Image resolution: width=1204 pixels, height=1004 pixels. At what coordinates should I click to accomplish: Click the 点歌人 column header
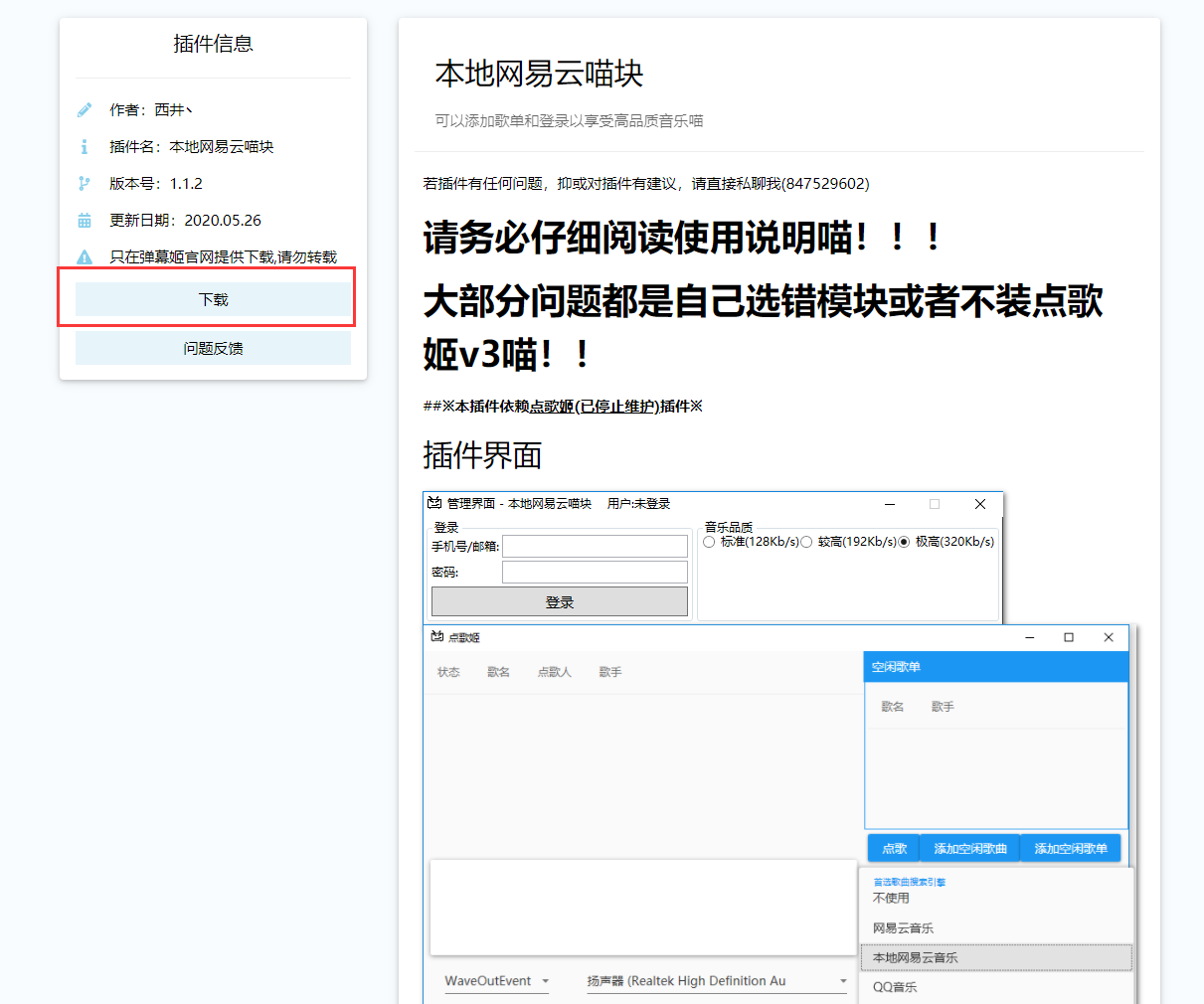[x=555, y=673]
